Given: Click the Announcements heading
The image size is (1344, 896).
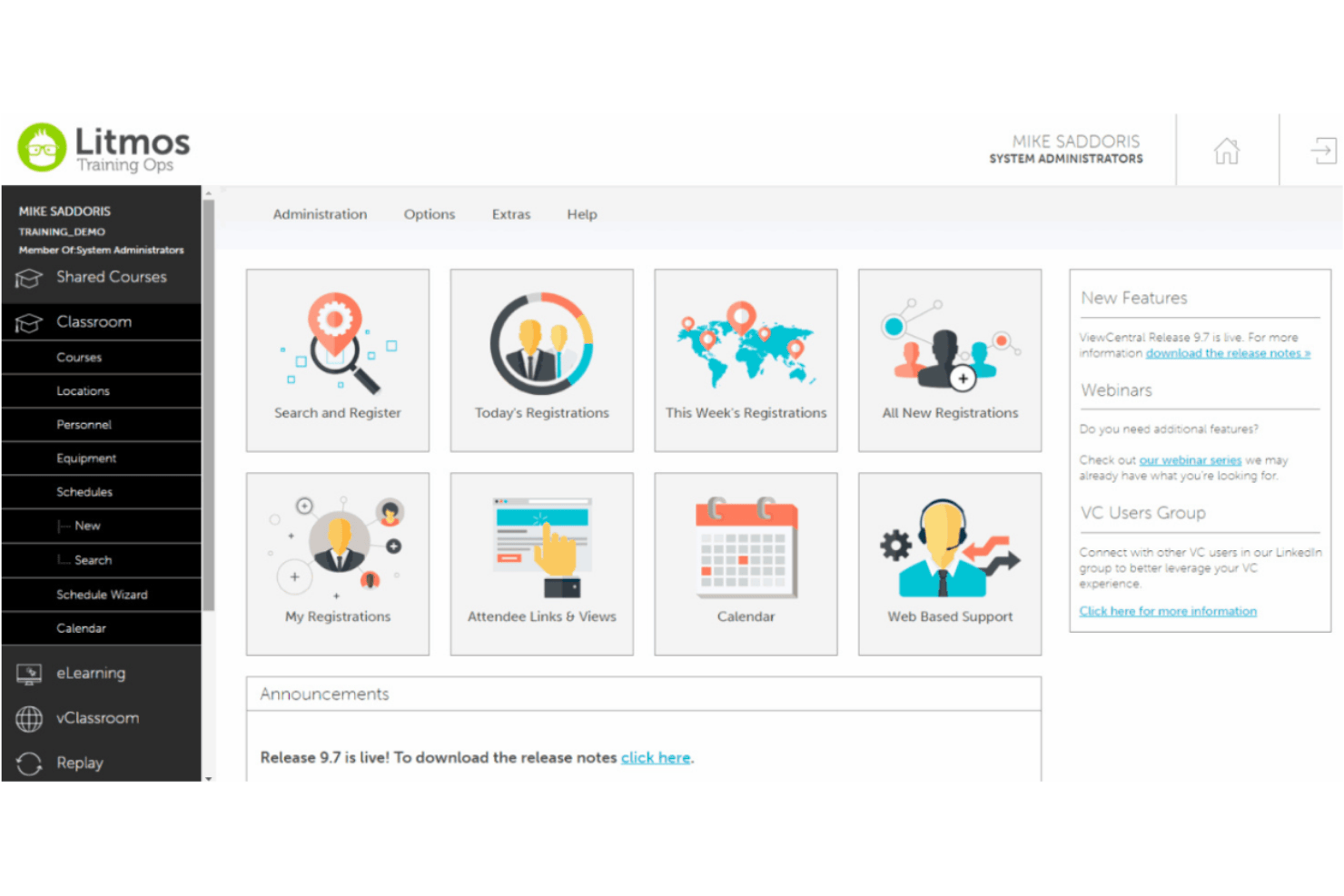Looking at the screenshot, I should [324, 694].
